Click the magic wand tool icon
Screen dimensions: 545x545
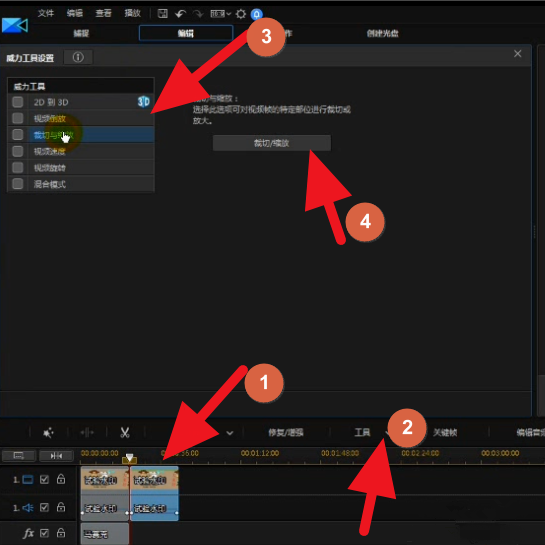tap(48, 433)
